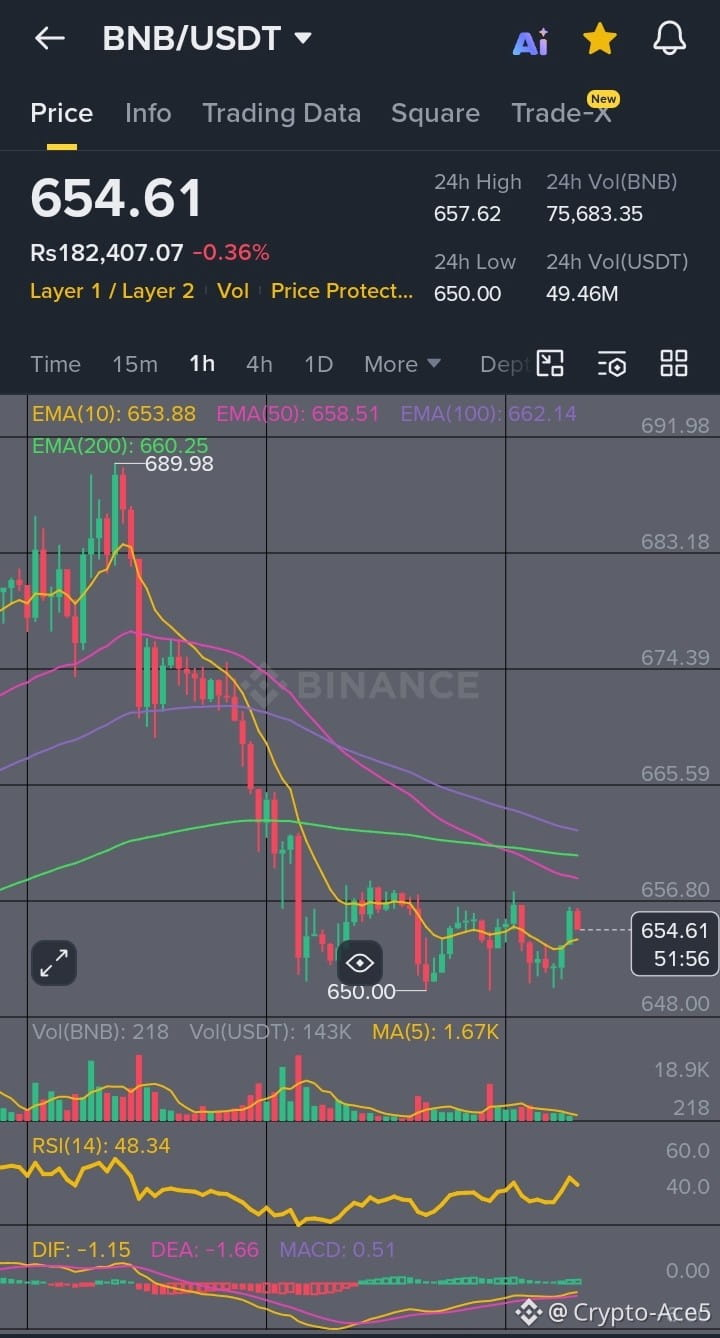Tap the DEA: -1.66 label
Image resolution: width=720 pixels, height=1338 pixels.
205,1249
